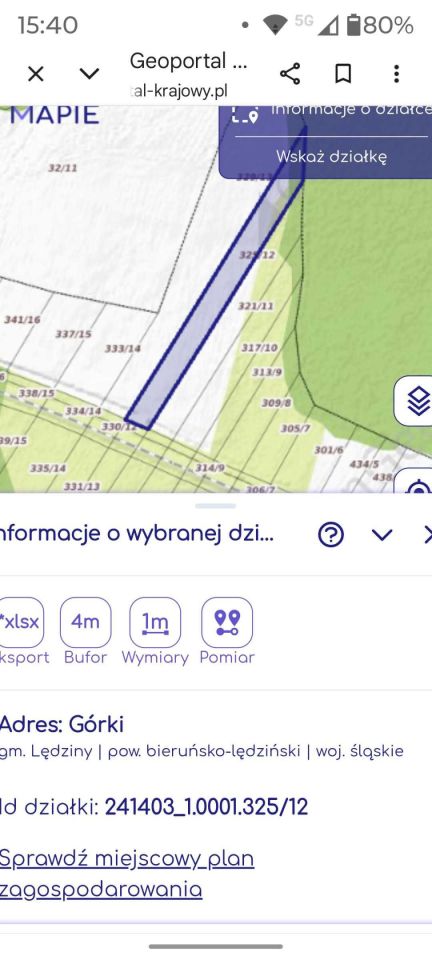Open the browser three-dot menu

point(397,74)
